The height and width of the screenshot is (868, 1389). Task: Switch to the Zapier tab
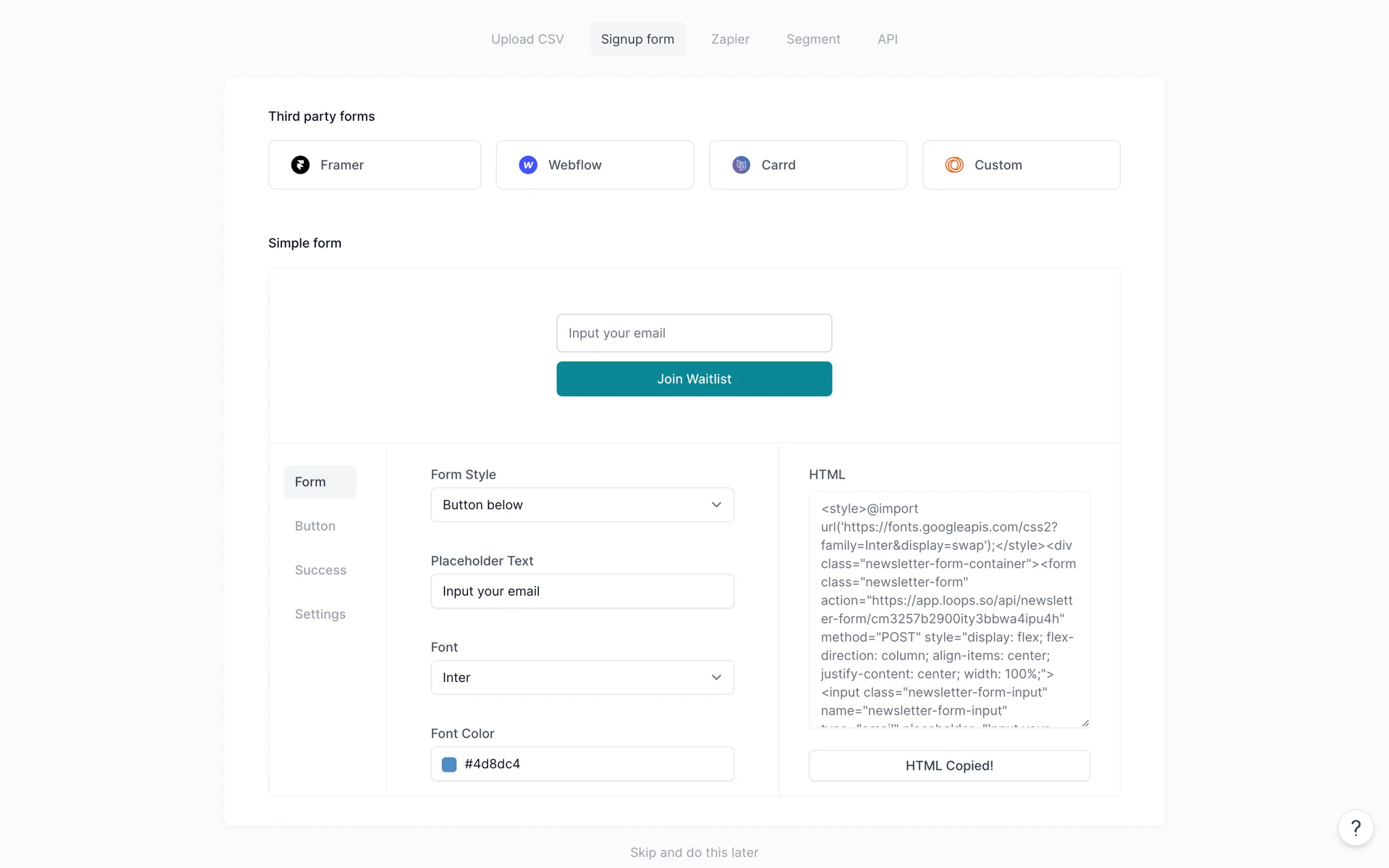click(730, 39)
